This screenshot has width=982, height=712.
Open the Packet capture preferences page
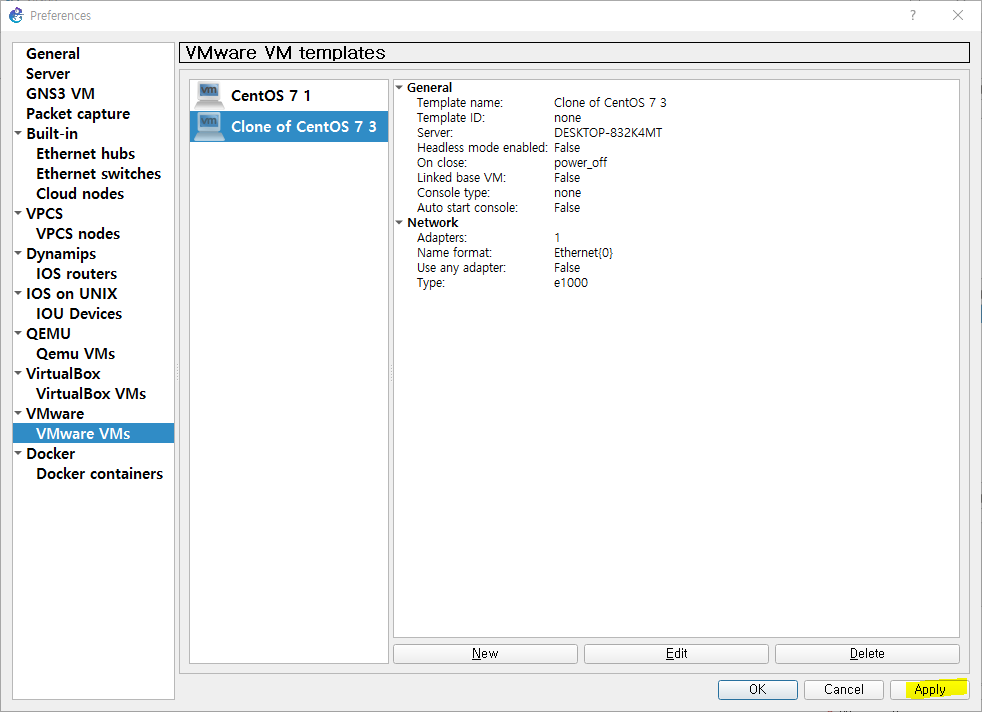pos(78,114)
